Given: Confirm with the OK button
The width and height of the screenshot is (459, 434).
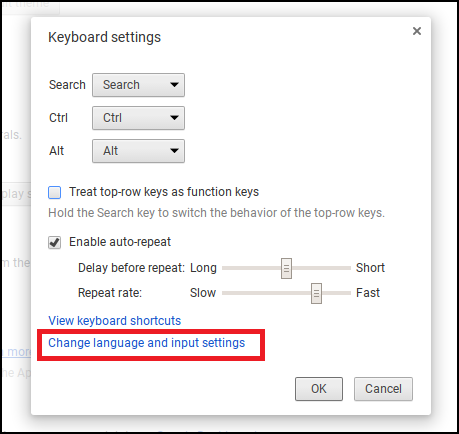Looking at the screenshot, I should coord(319,389).
